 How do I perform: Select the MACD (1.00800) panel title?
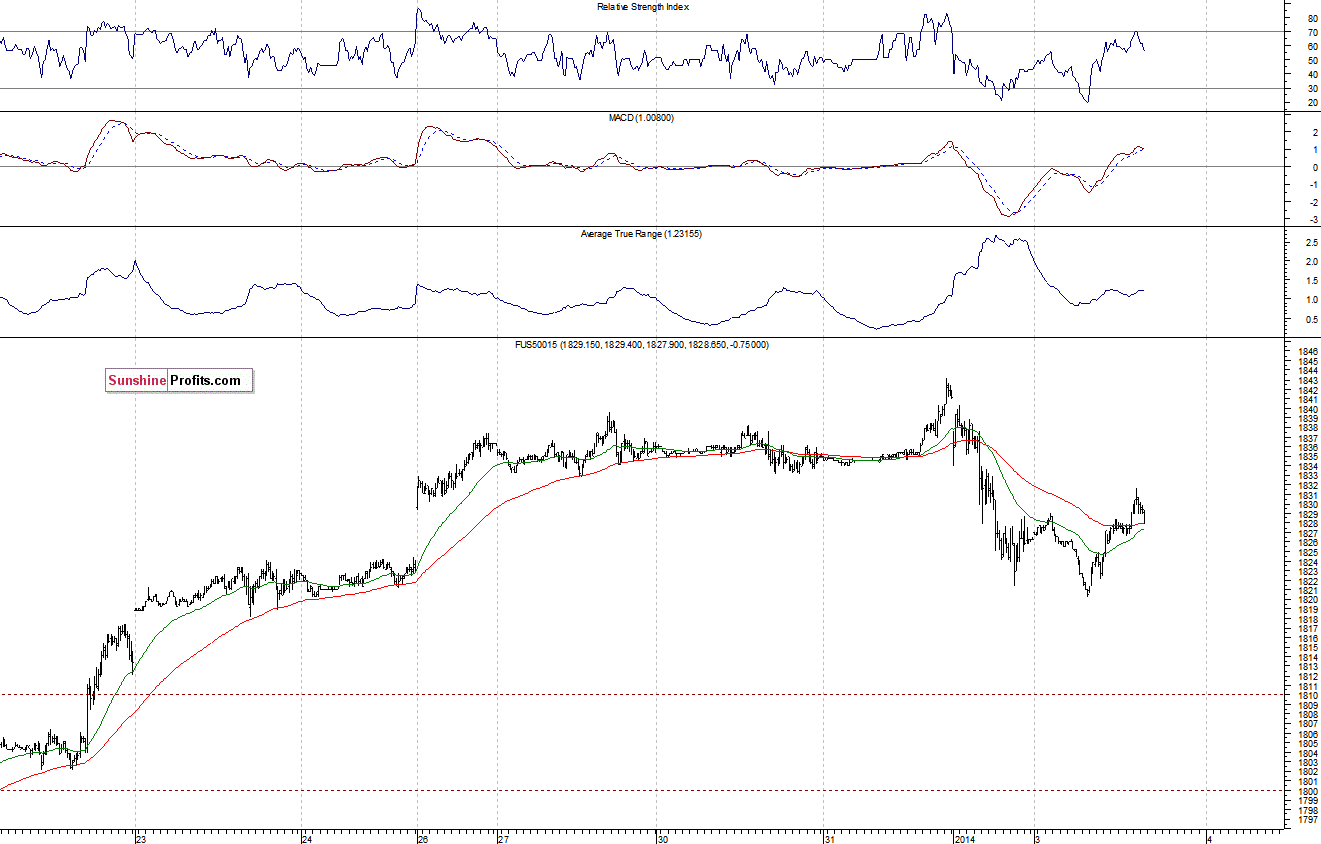642,118
